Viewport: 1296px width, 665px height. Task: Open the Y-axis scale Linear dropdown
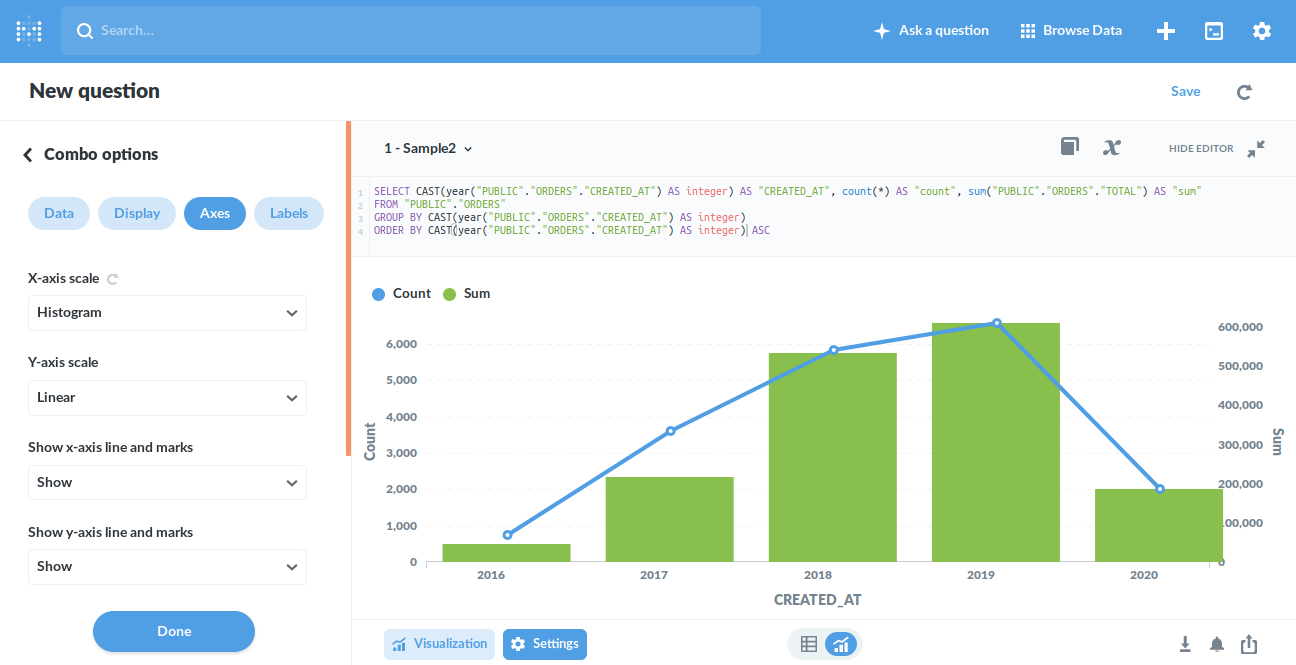(167, 398)
